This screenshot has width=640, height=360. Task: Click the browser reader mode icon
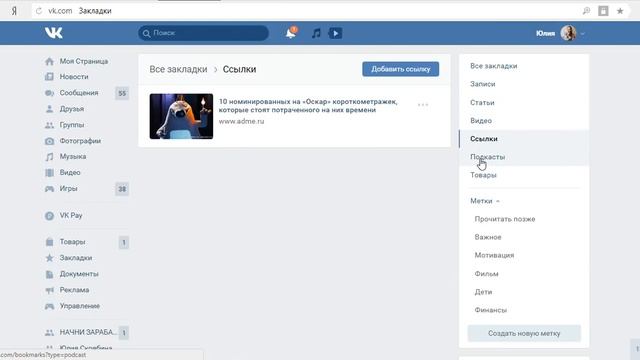coord(603,11)
